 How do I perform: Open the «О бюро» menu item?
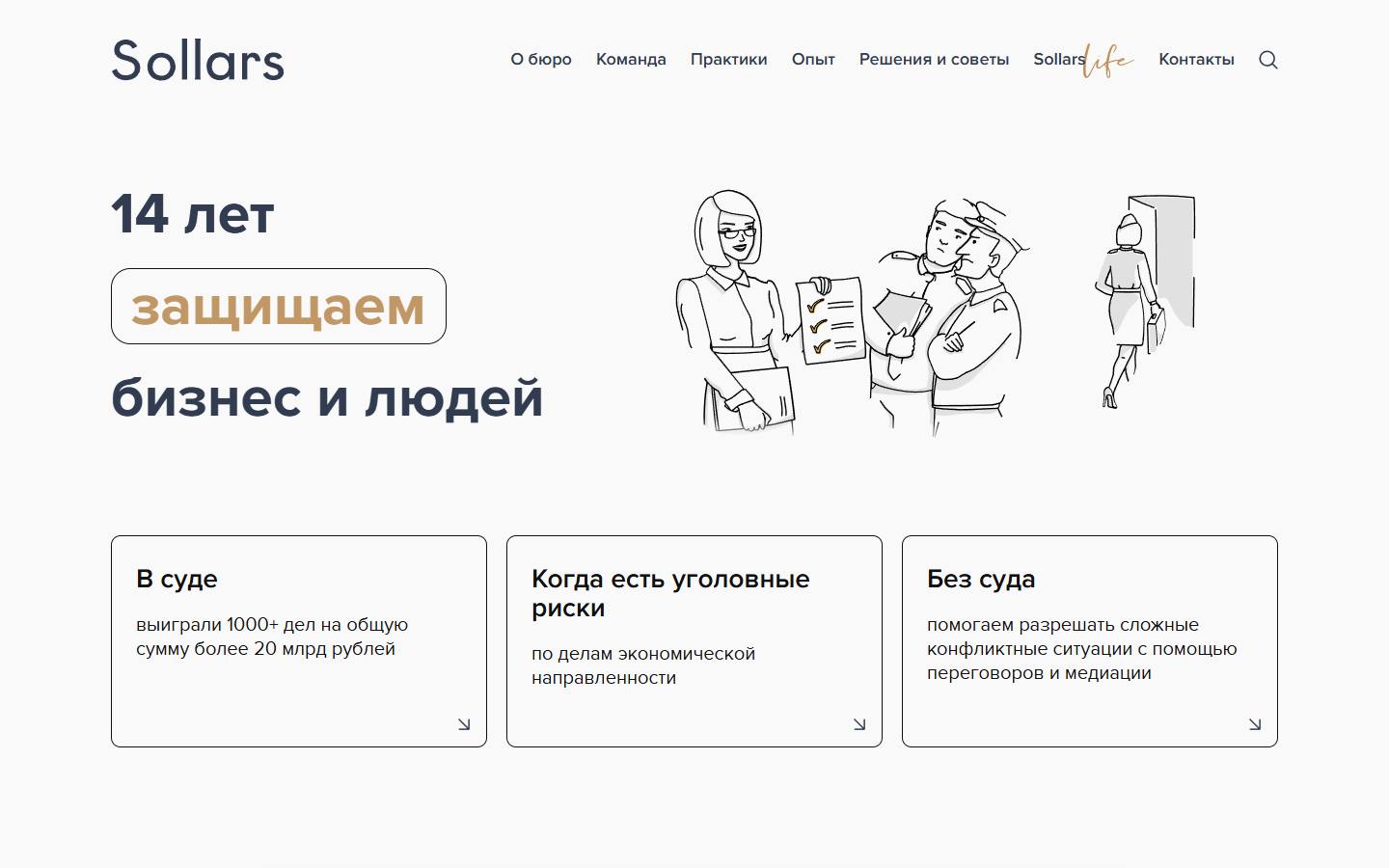[x=541, y=60]
